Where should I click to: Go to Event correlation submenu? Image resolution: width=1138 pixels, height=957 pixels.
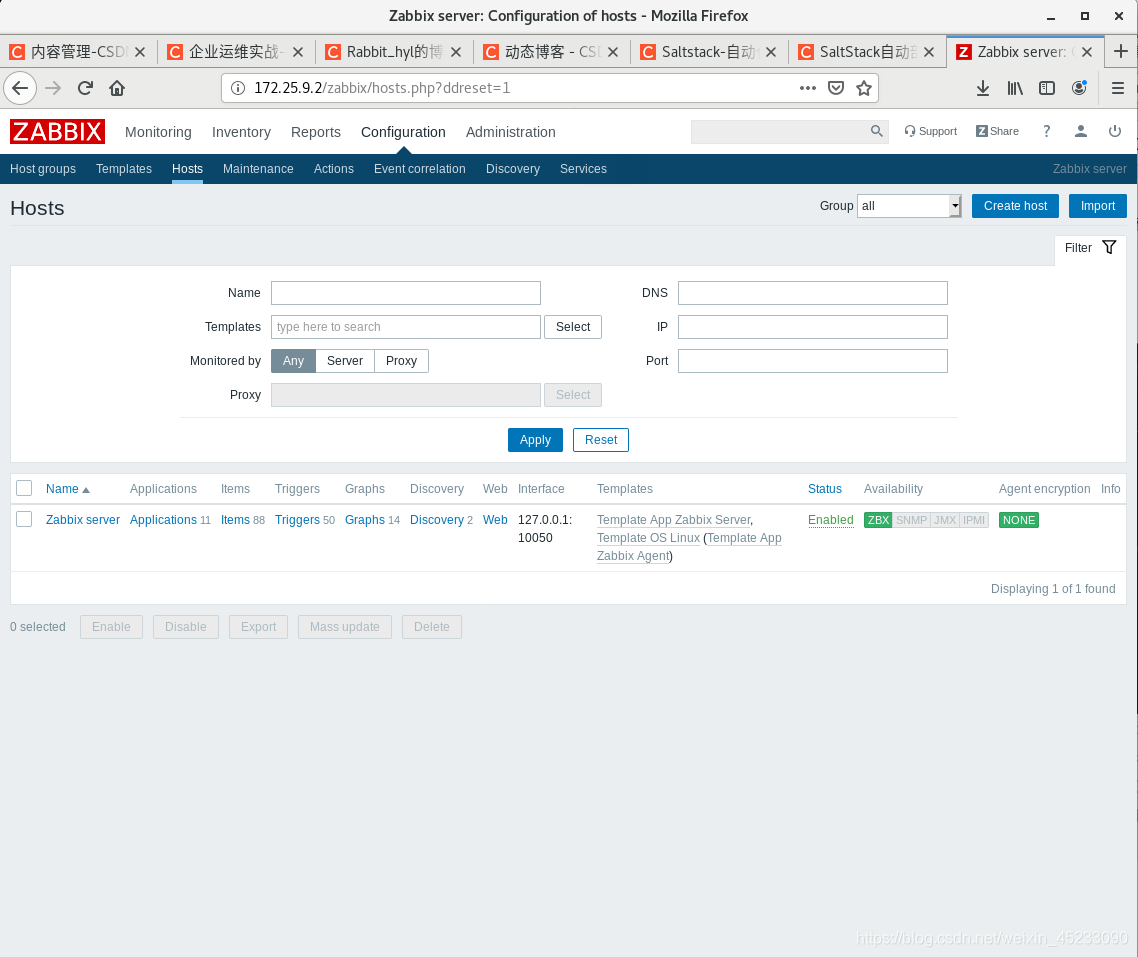419,168
